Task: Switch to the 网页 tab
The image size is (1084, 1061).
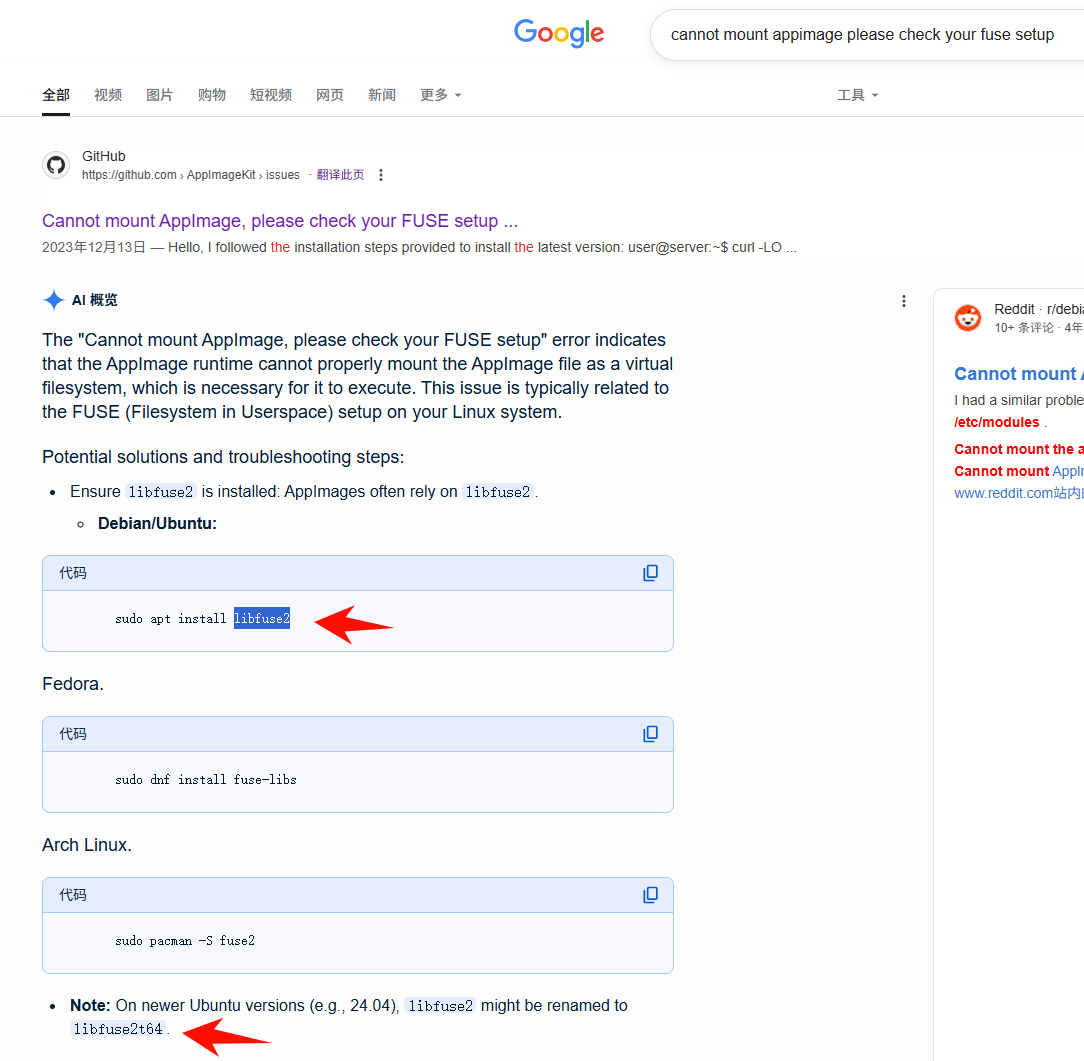Action: pos(330,95)
